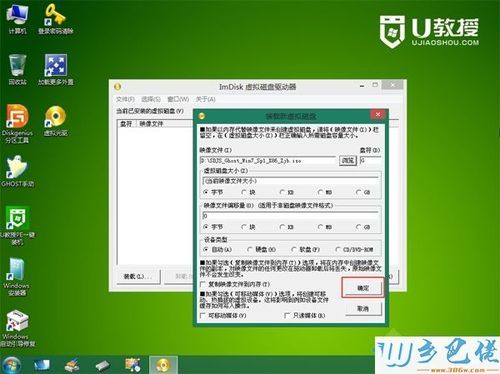The width and height of the screenshot is (500, 374).
Task: Select KB under 虚拟磁盘大小
Action: click(x=287, y=192)
